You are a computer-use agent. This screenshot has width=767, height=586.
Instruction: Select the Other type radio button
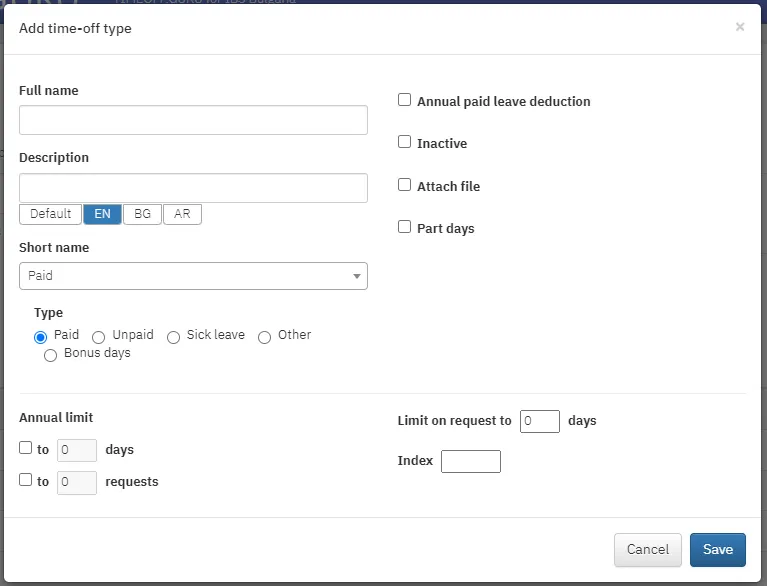tap(264, 338)
